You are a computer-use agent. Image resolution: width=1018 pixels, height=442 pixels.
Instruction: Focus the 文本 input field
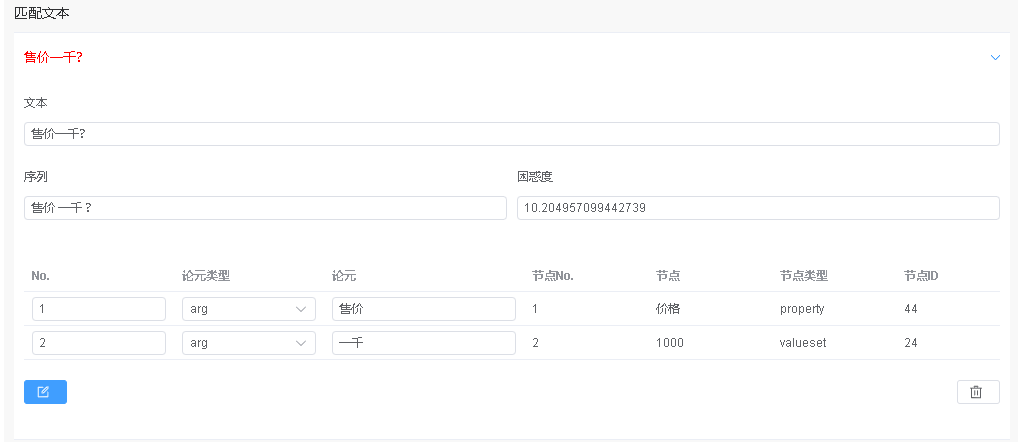(511, 134)
